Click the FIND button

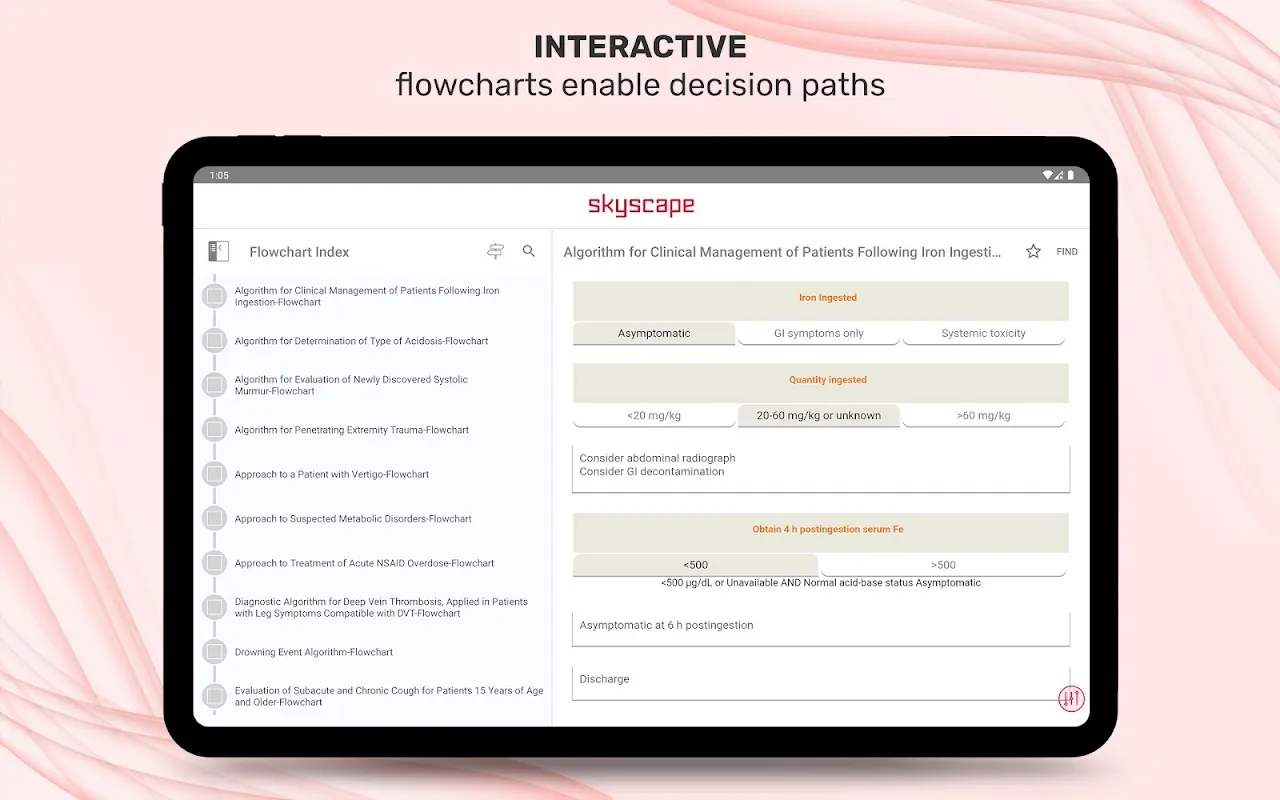[1067, 252]
